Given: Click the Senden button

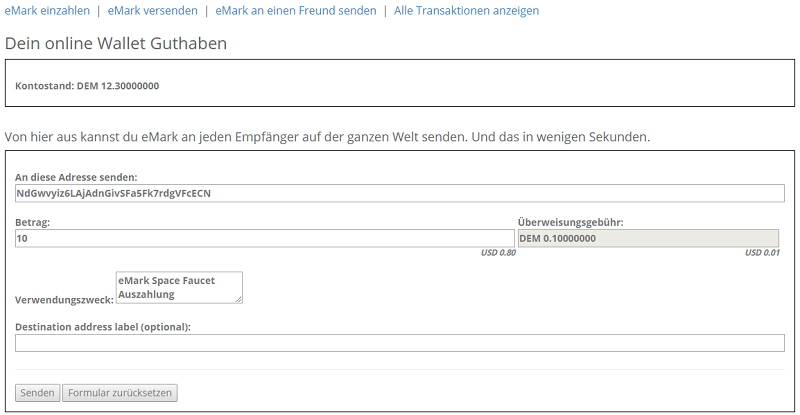Looking at the screenshot, I should click(37, 393).
